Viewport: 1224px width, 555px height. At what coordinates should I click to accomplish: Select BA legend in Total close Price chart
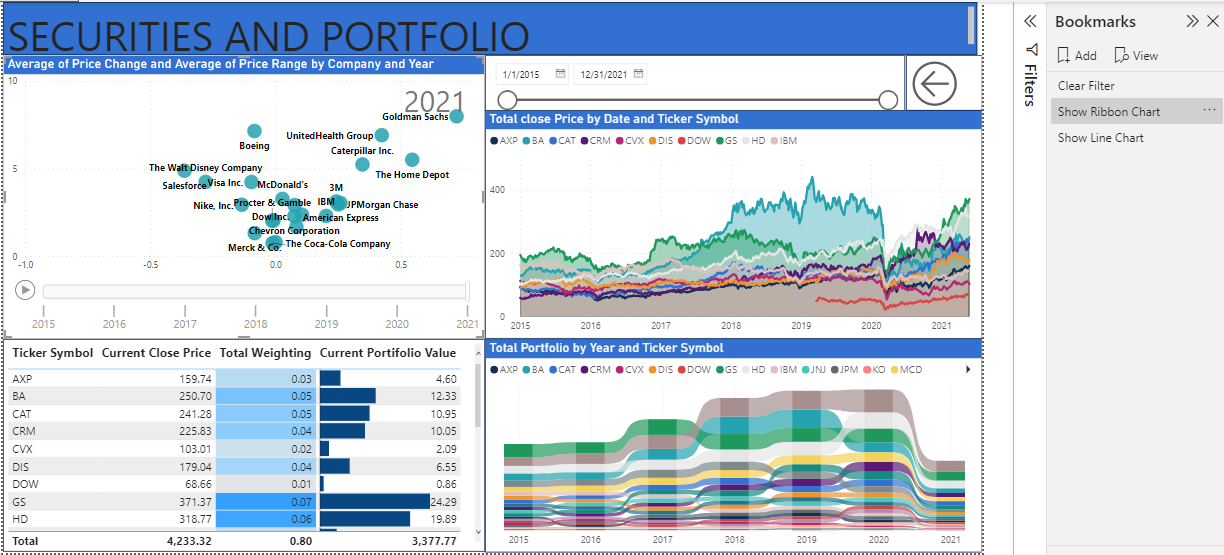(533, 141)
